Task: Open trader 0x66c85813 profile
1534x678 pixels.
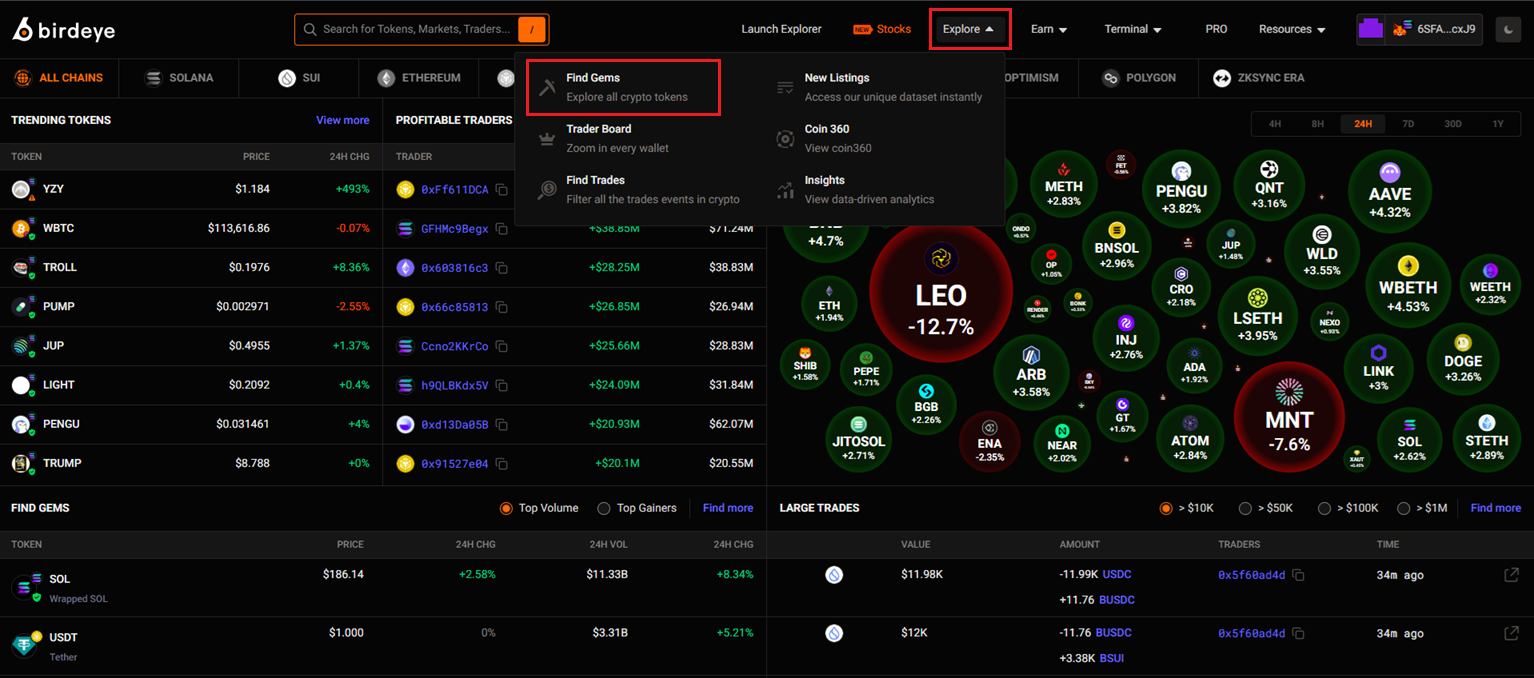Action: click(455, 307)
